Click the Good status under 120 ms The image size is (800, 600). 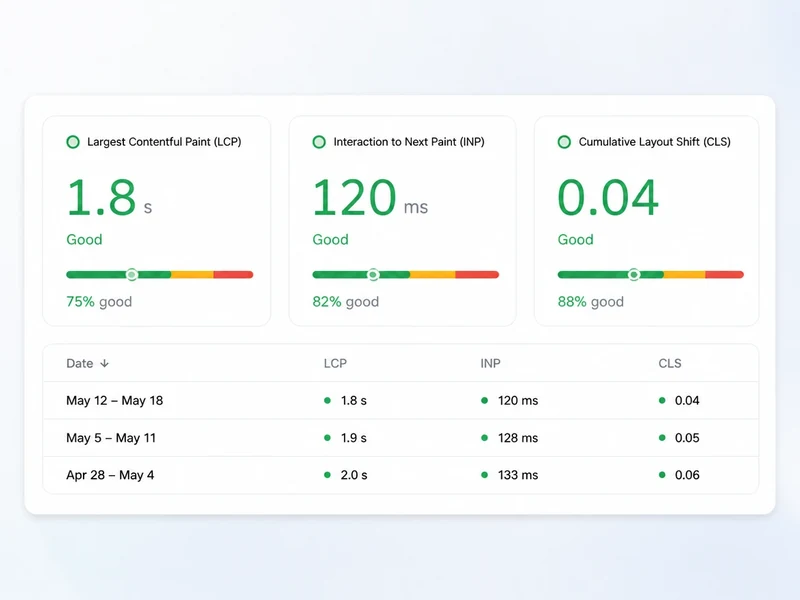pos(331,239)
